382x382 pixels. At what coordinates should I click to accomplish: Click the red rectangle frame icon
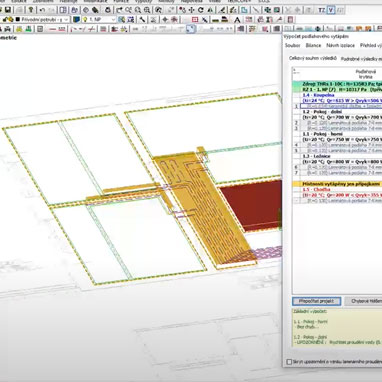tap(195, 20)
